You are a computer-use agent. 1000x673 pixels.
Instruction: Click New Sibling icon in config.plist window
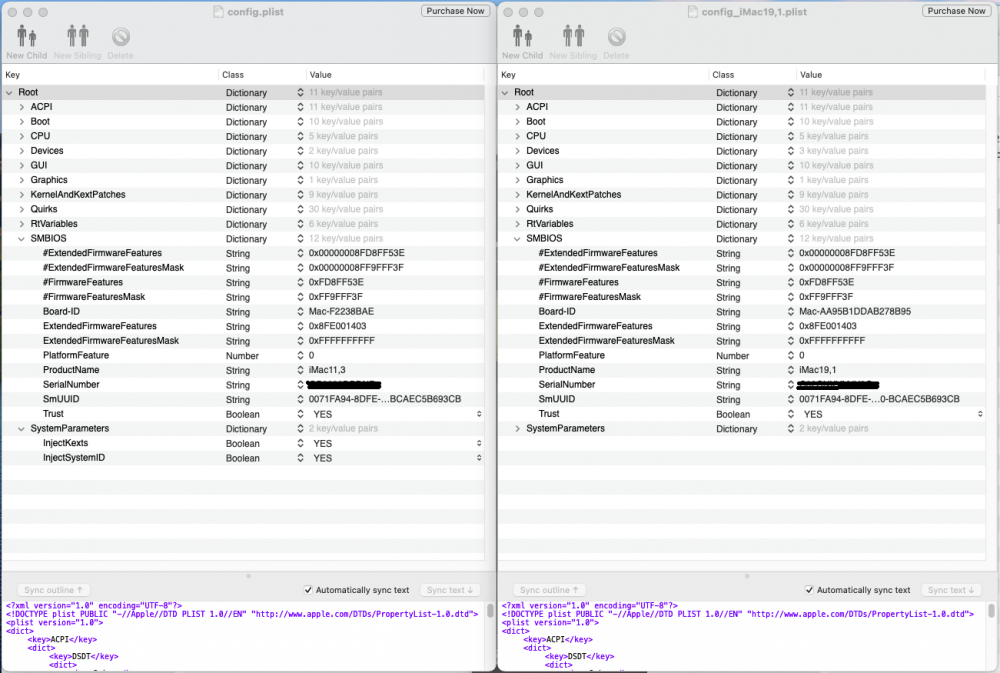78,36
